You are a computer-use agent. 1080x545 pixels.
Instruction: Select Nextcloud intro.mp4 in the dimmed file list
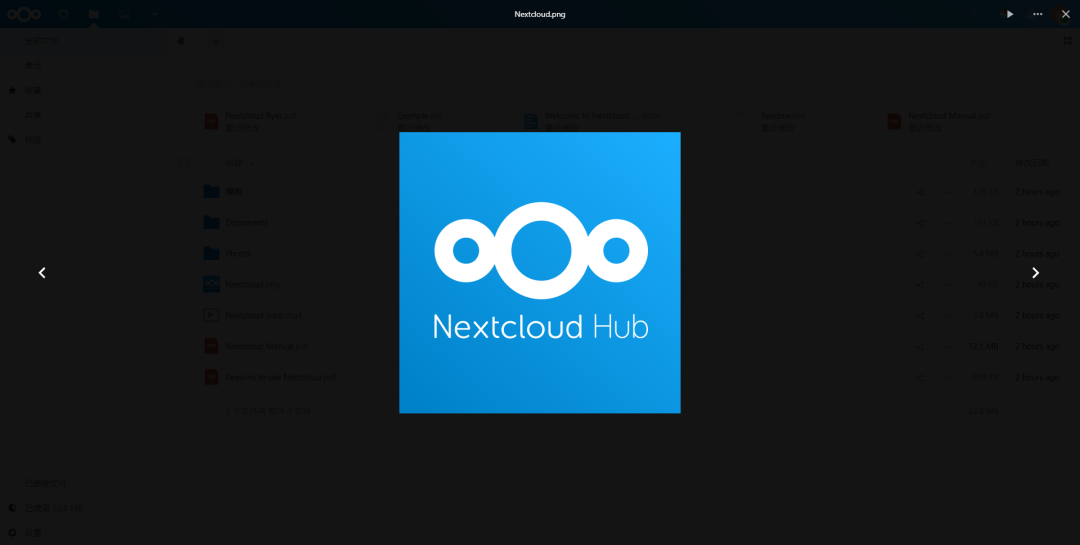pyautogui.click(x=263, y=316)
